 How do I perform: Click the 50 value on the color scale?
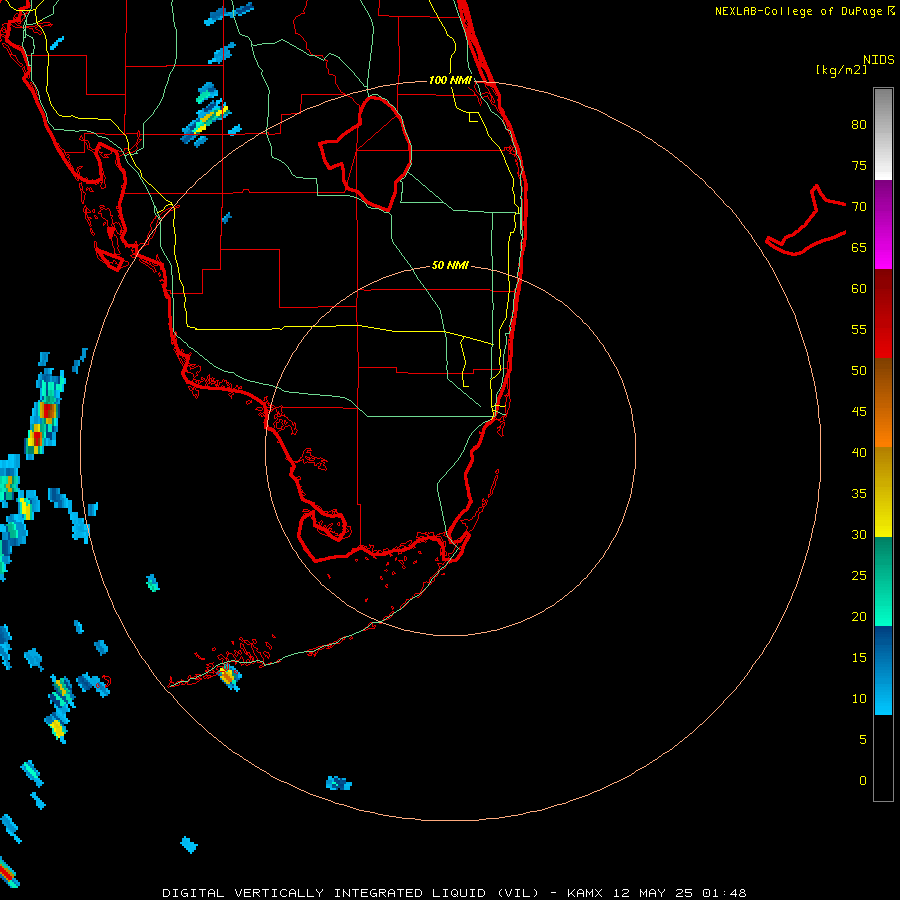coord(859,370)
